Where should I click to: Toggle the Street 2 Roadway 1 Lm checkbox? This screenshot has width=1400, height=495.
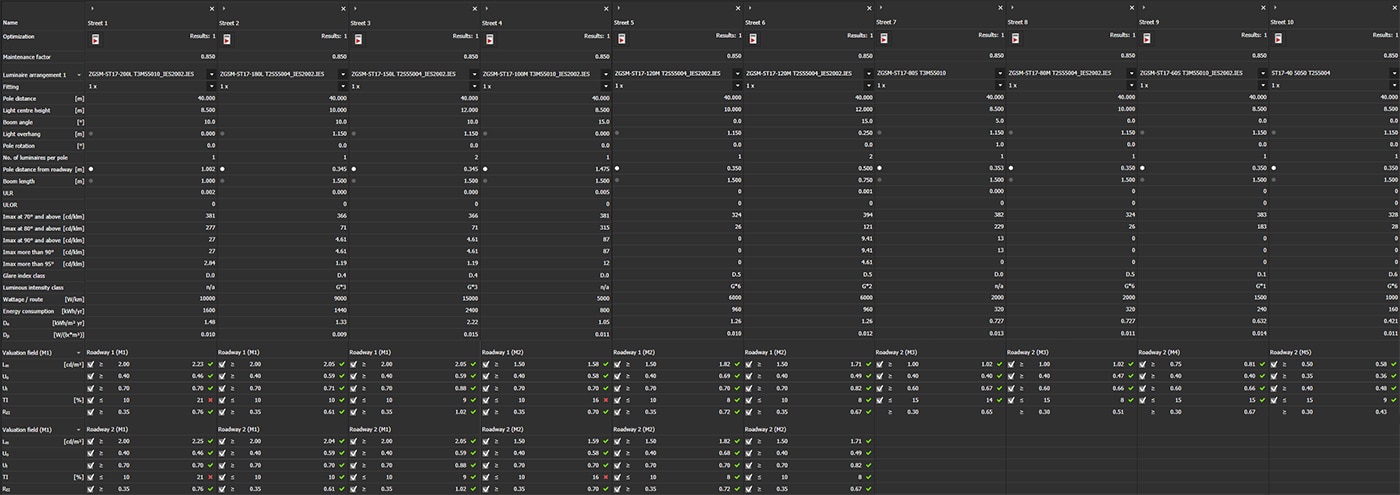(224, 365)
